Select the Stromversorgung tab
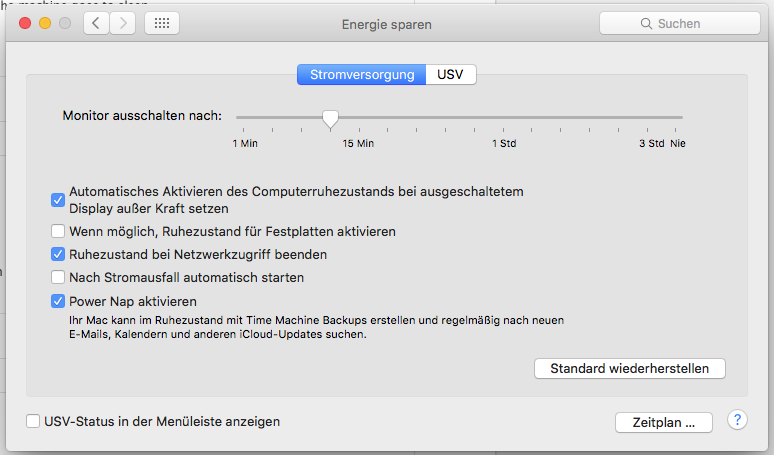774x455 pixels. [x=361, y=75]
